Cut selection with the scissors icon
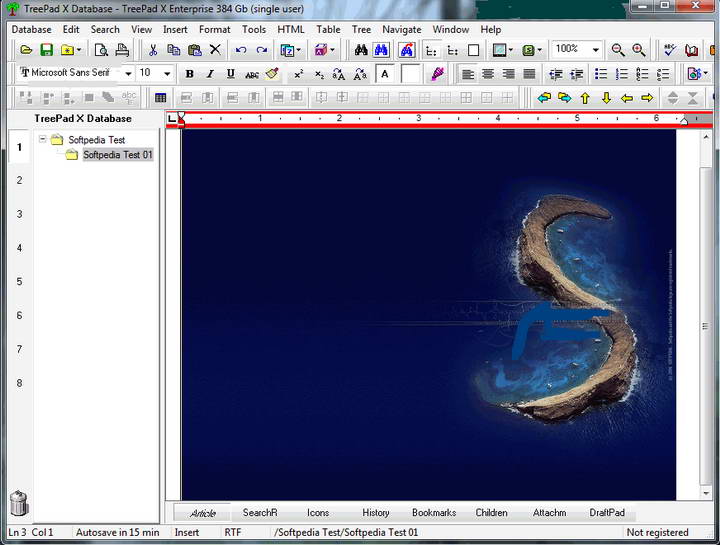720x545 pixels. click(153, 50)
